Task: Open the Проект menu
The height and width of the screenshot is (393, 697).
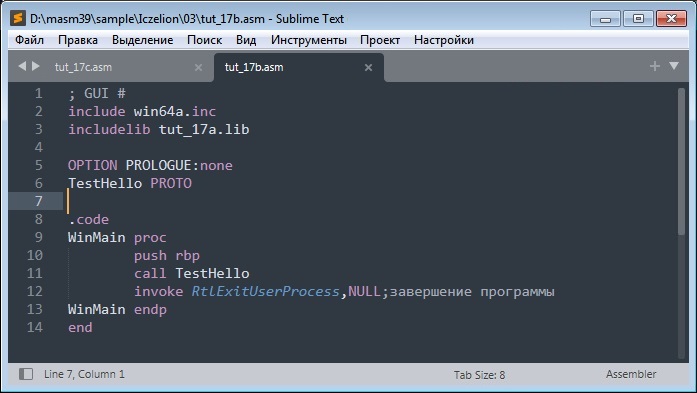Action: point(380,40)
